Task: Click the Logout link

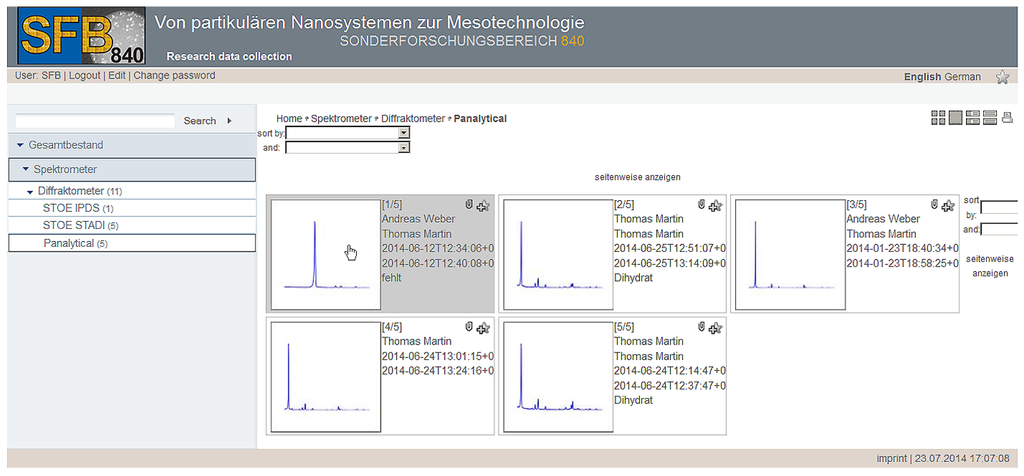Action: [84, 76]
